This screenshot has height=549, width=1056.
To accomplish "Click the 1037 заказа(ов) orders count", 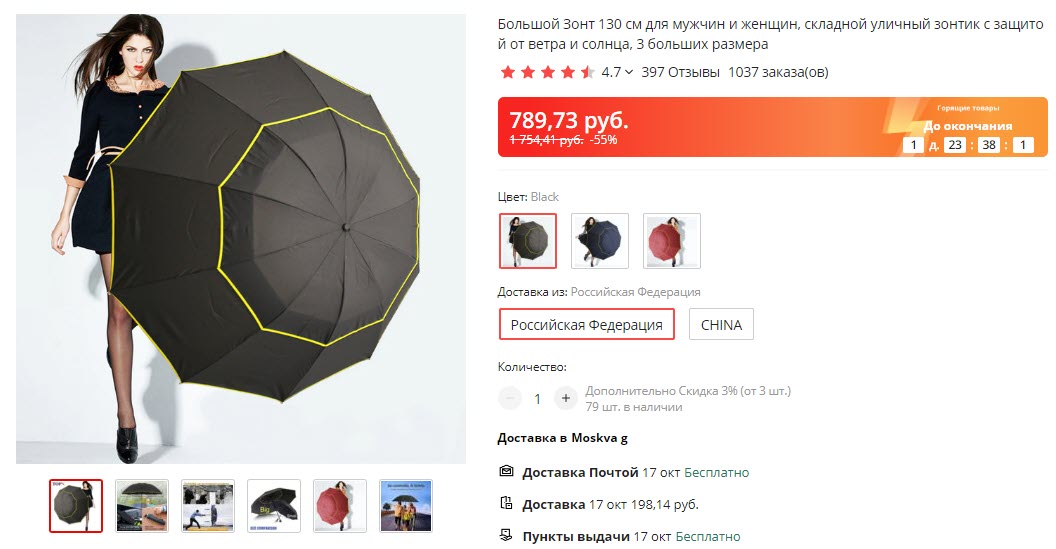I will pos(779,72).
